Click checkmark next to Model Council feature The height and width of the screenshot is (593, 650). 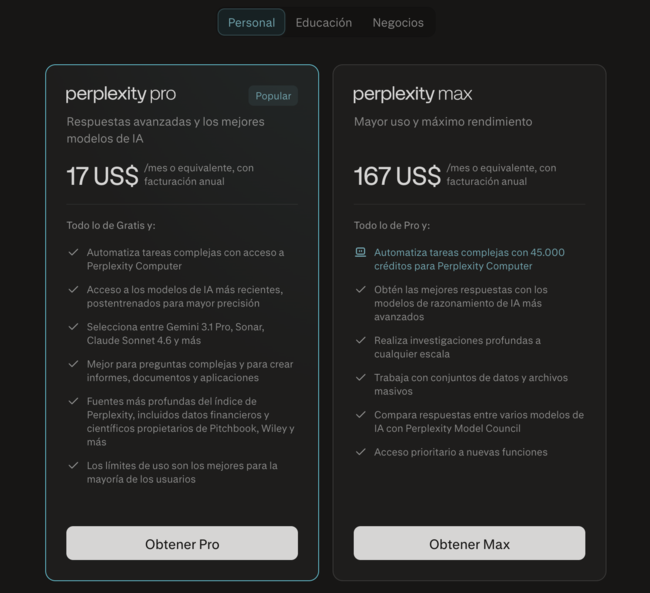[x=360, y=415]
